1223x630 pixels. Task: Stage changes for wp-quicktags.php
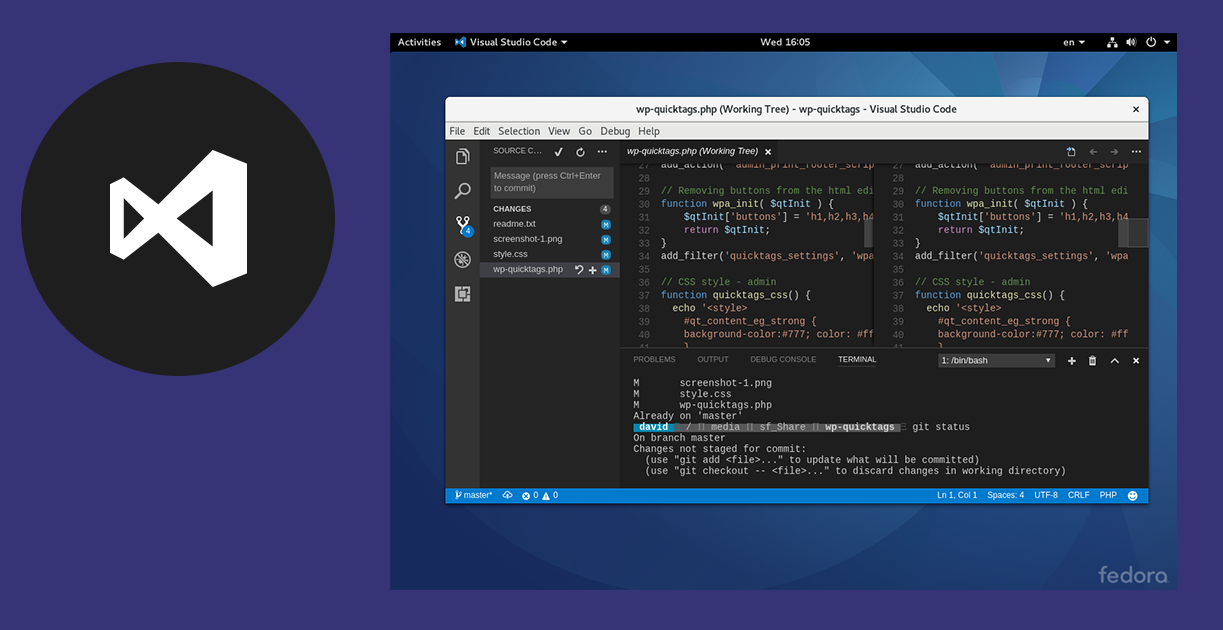592,270
